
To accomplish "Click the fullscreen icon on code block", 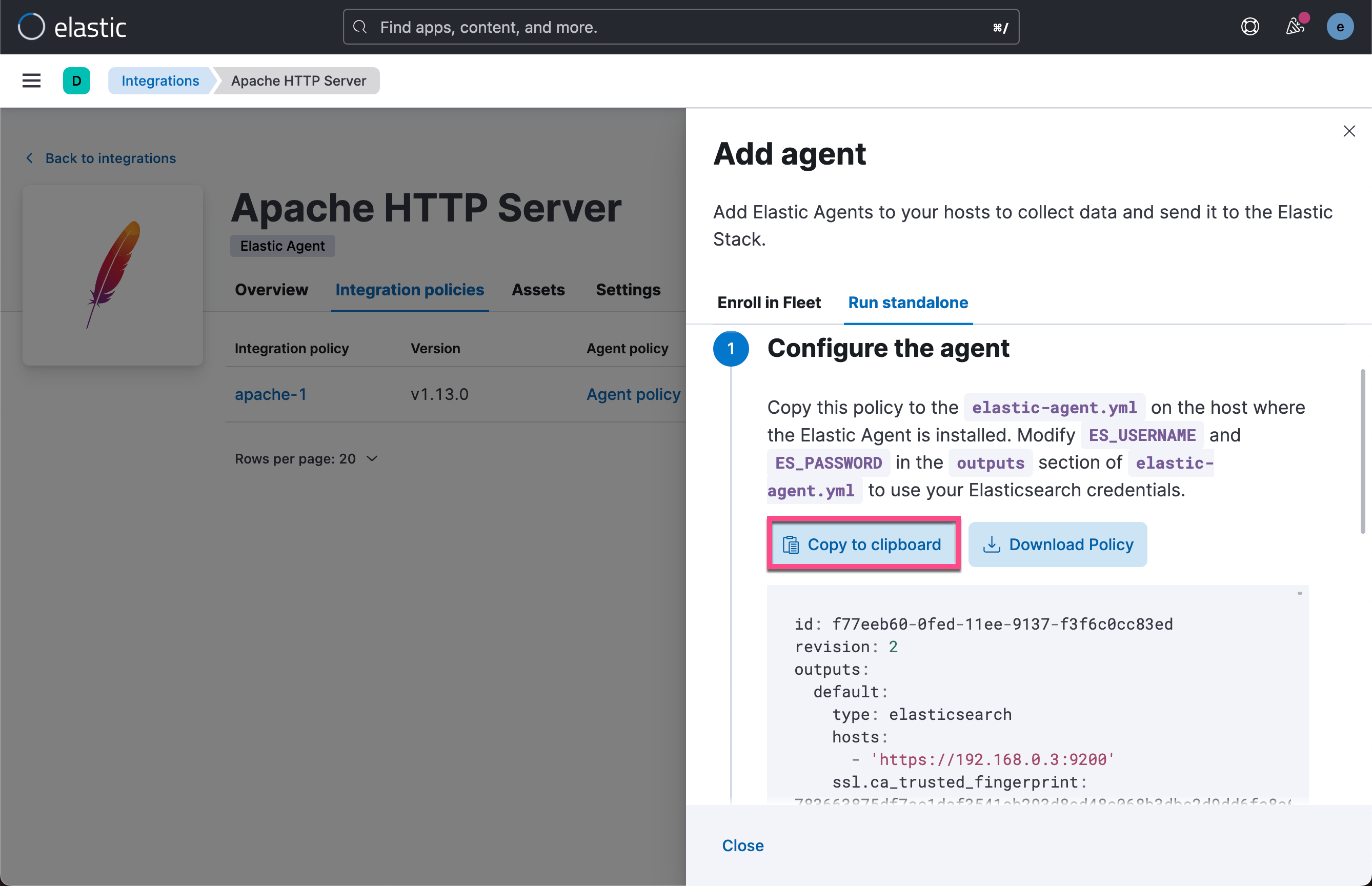I will pyautogui.click(x=1299, y=593).
